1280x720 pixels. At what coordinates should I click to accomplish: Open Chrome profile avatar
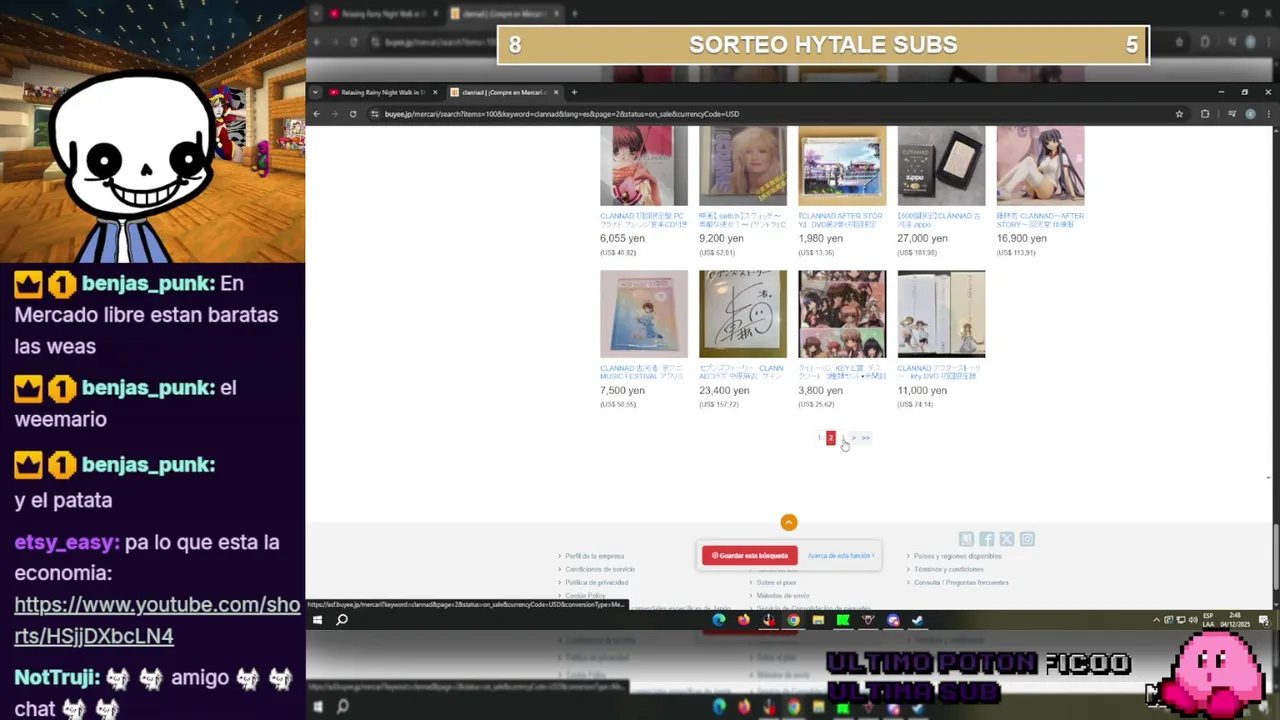pyautogui.click(x=1250, y=114)
